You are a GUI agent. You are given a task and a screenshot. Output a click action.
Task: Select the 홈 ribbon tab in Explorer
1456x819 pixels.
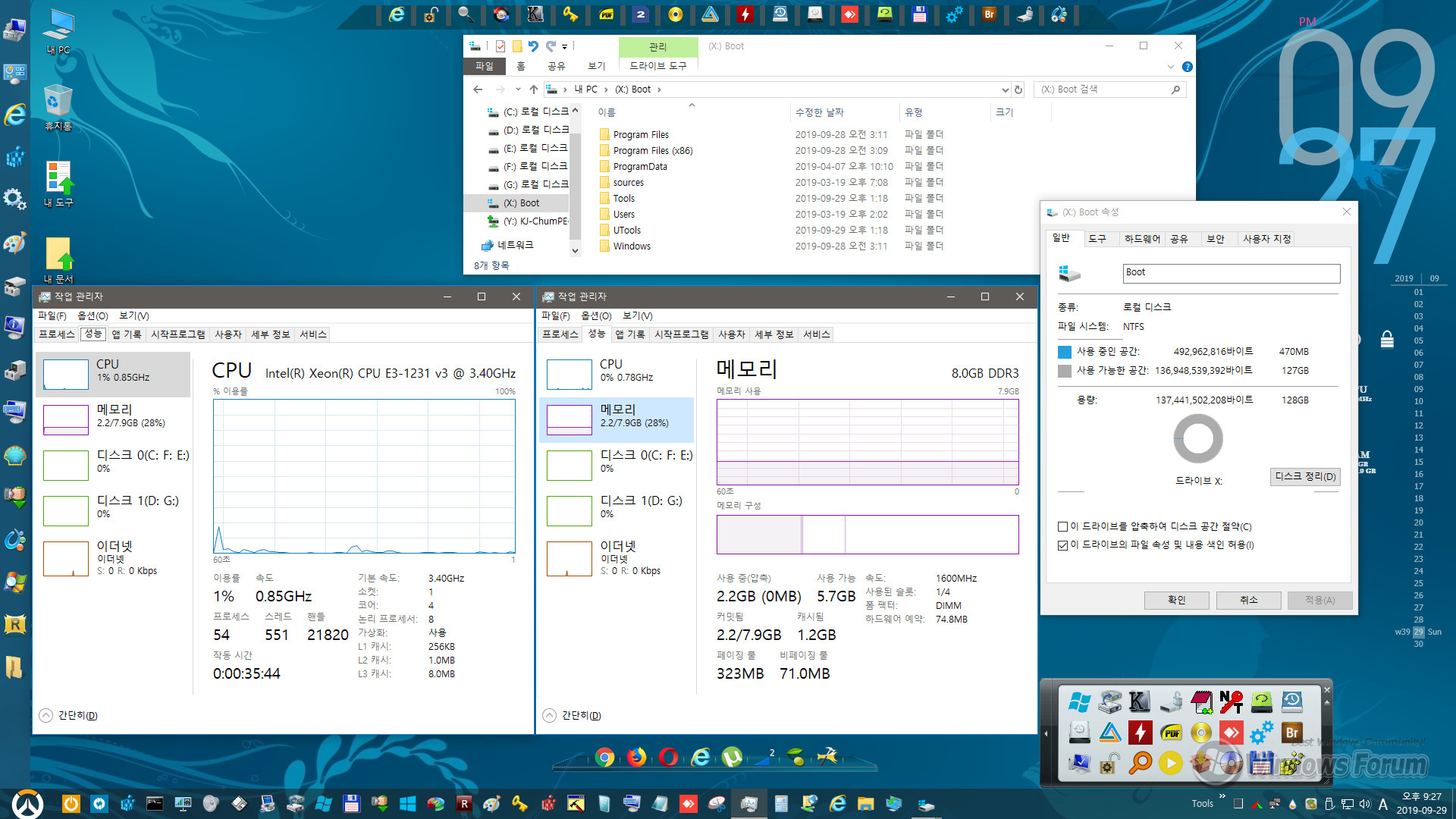pos(521,66)
